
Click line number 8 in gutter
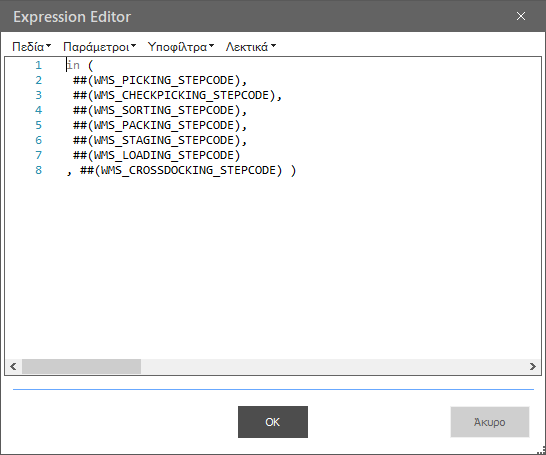pos(38,170)
